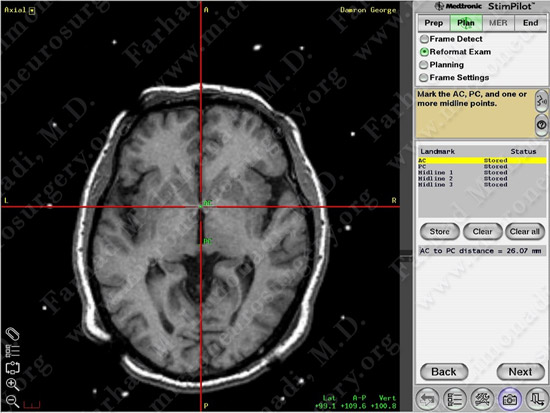This screenshot has height=413, width=550.
Task: Click the swap arrows icon in the bottom toolbar
Action: click(x=427, y=399)
